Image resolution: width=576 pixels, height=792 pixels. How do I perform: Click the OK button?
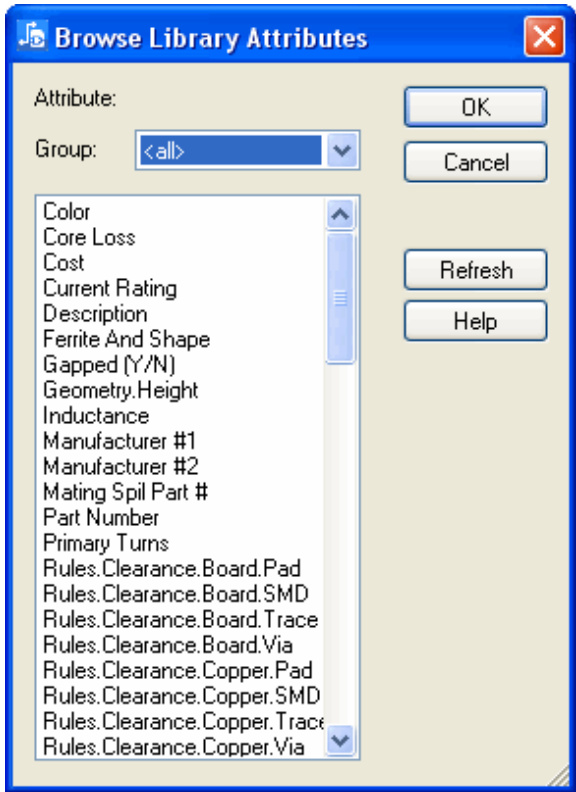[475, 107]
